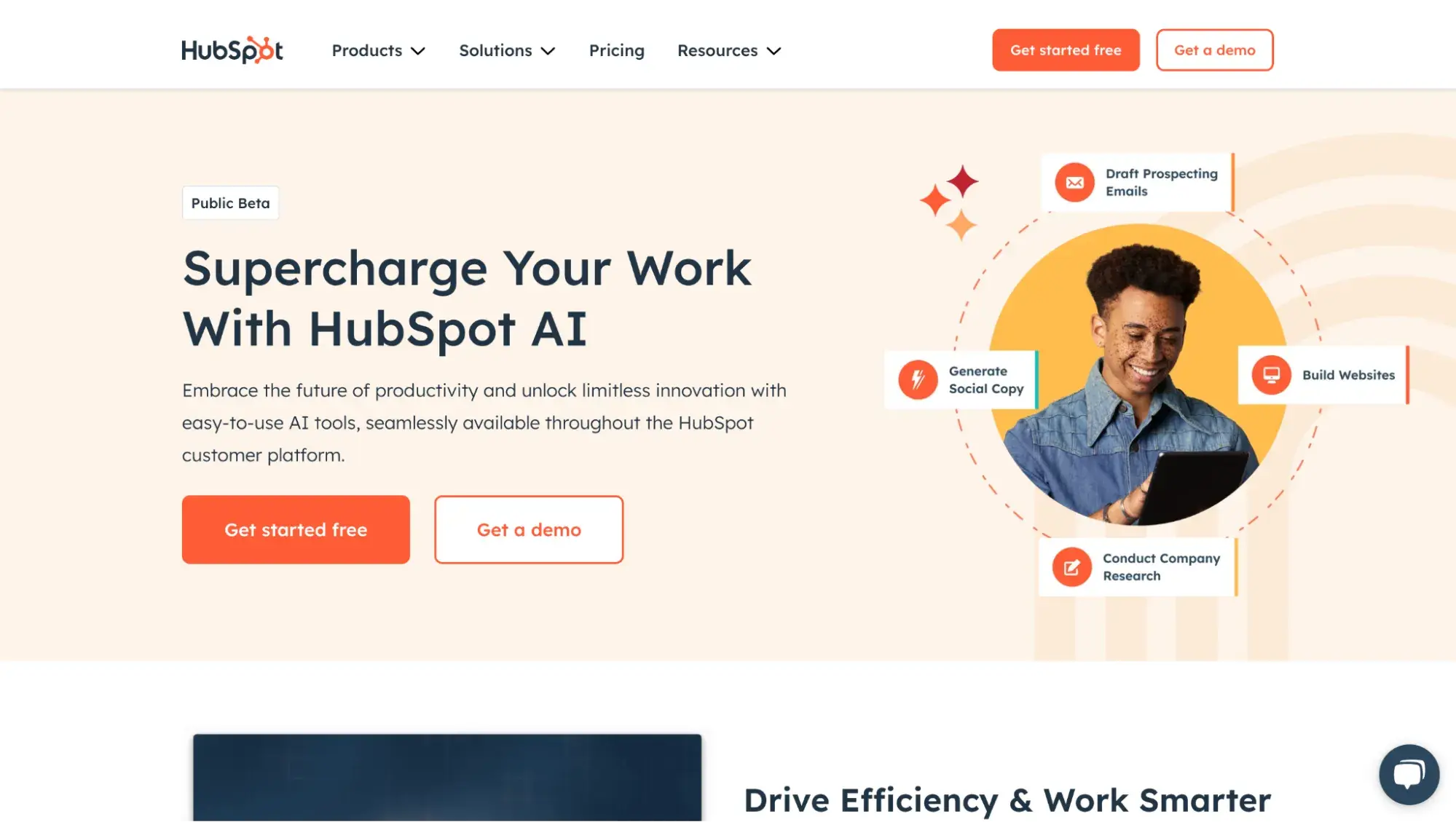
Task: Click the Pricing menu item
Action: click(x=616, y=50)
